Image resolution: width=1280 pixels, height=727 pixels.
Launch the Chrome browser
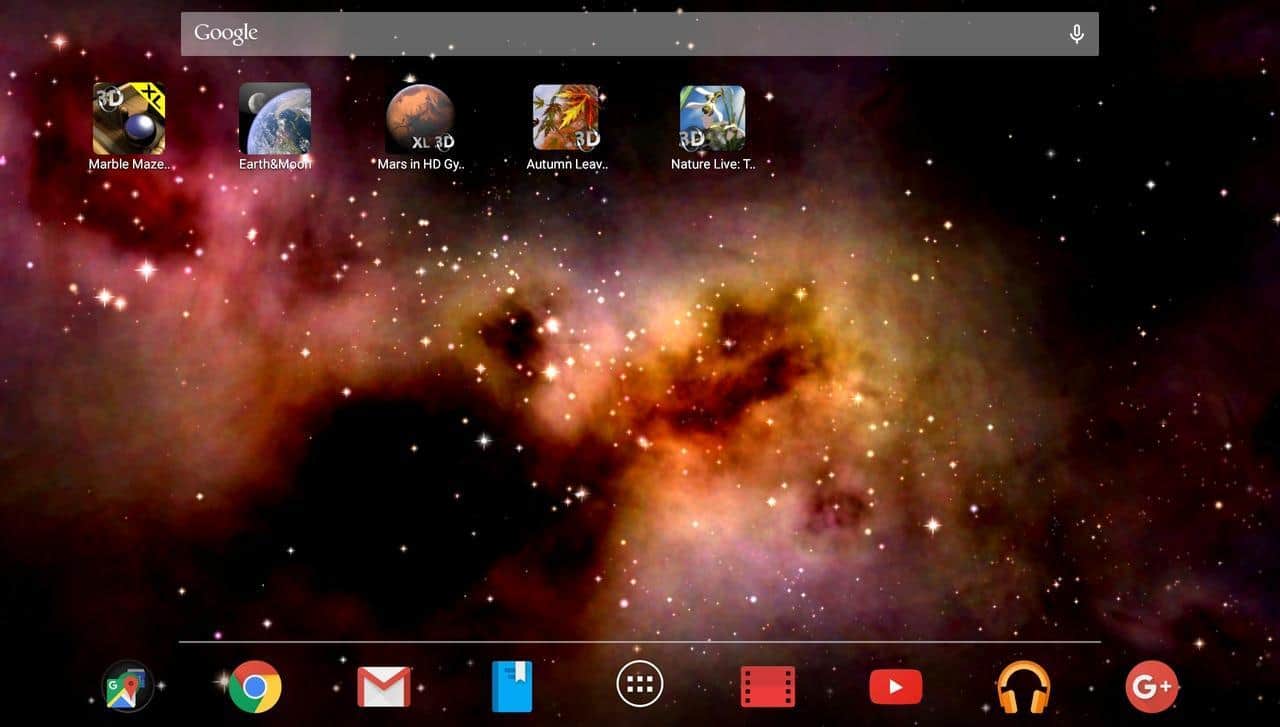click(x=255, y=686)
